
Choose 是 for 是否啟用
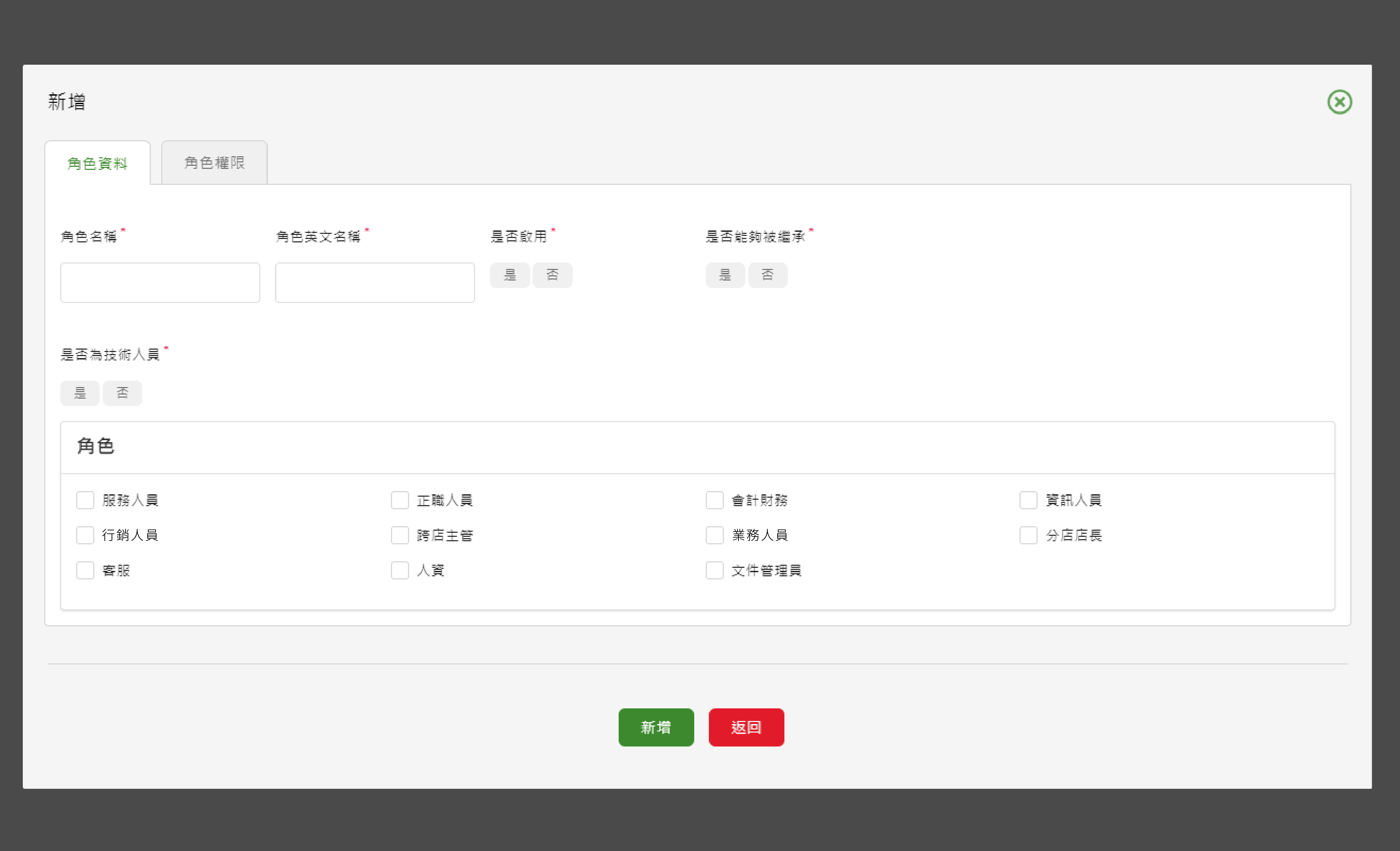[510, 275]
